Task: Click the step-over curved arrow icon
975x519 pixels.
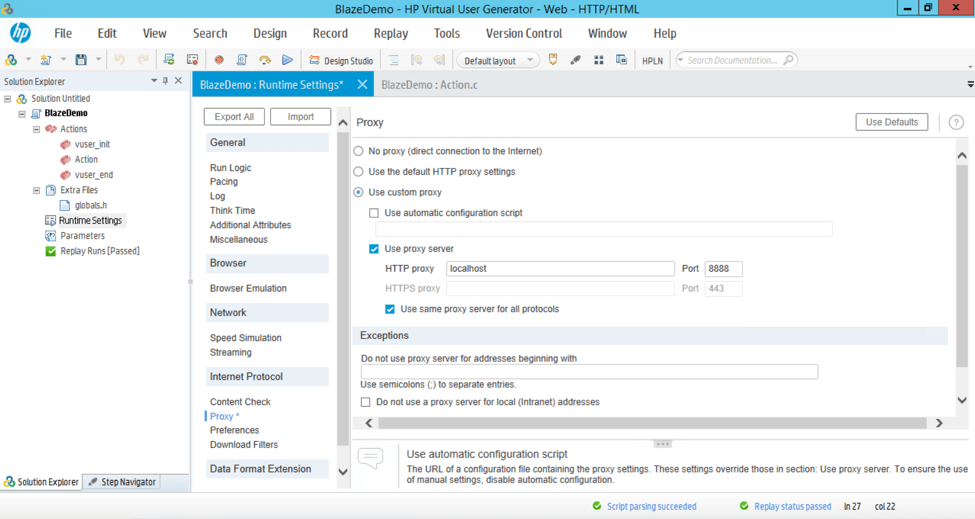Action: 265,60
